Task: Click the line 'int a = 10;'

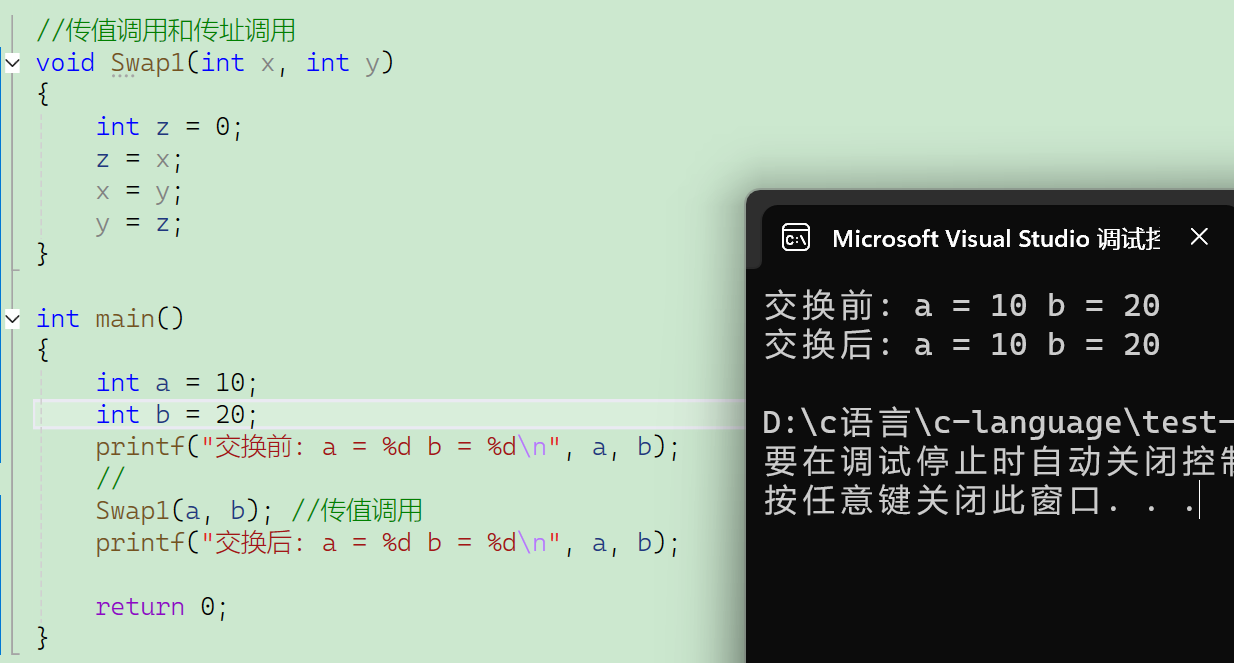Action: [178, 383]
